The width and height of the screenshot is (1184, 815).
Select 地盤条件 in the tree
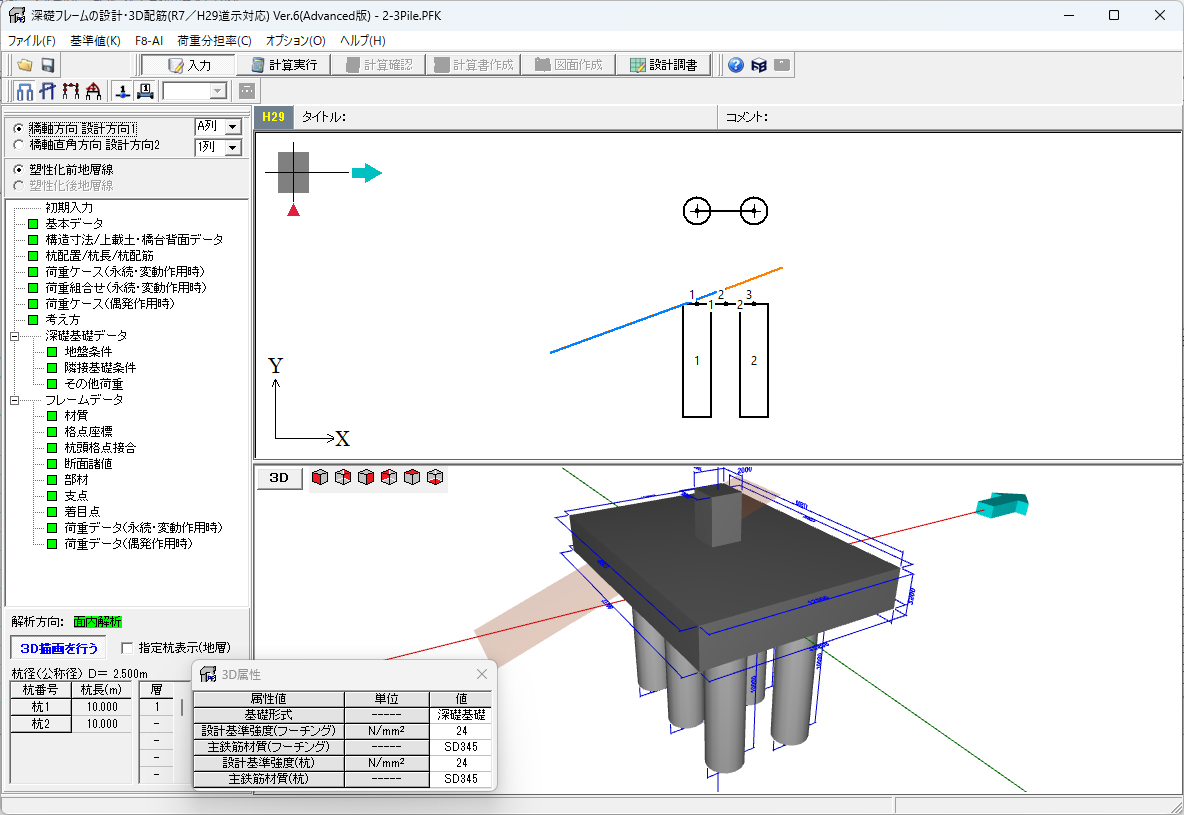[x=88, y=352]
